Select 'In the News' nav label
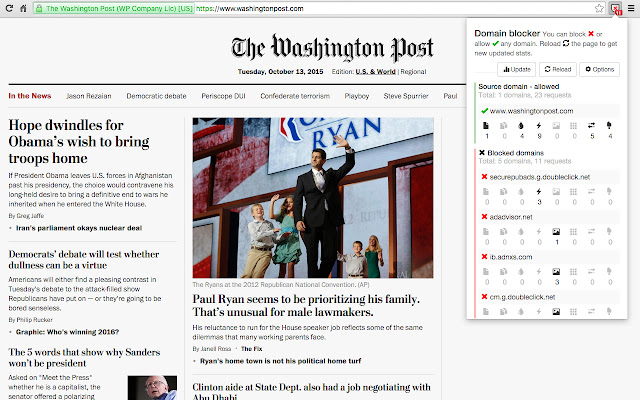This screenshot has height=400, width=640. tap(30, 96)
